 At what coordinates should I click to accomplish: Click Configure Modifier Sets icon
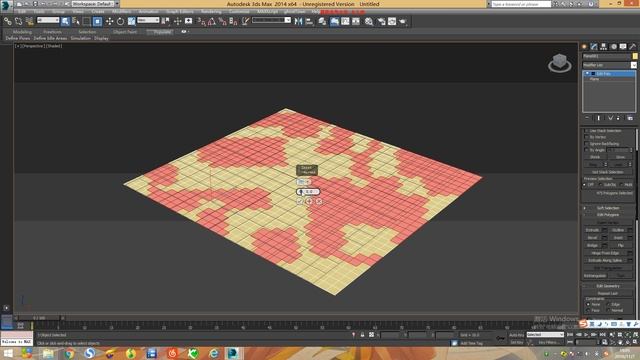pyautogui.click(x=630, y=118)
